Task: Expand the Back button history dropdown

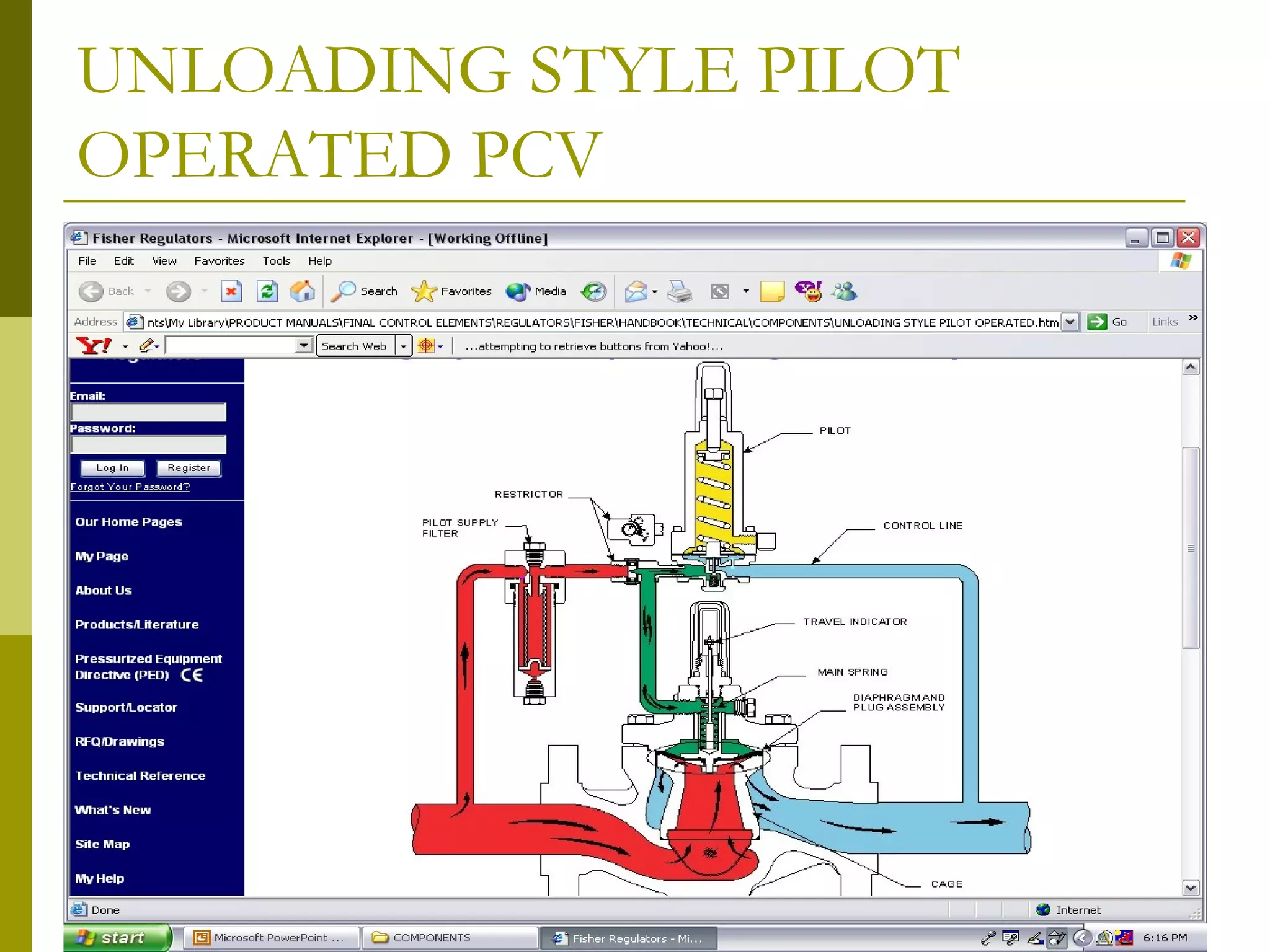Action: pos(148,291)
